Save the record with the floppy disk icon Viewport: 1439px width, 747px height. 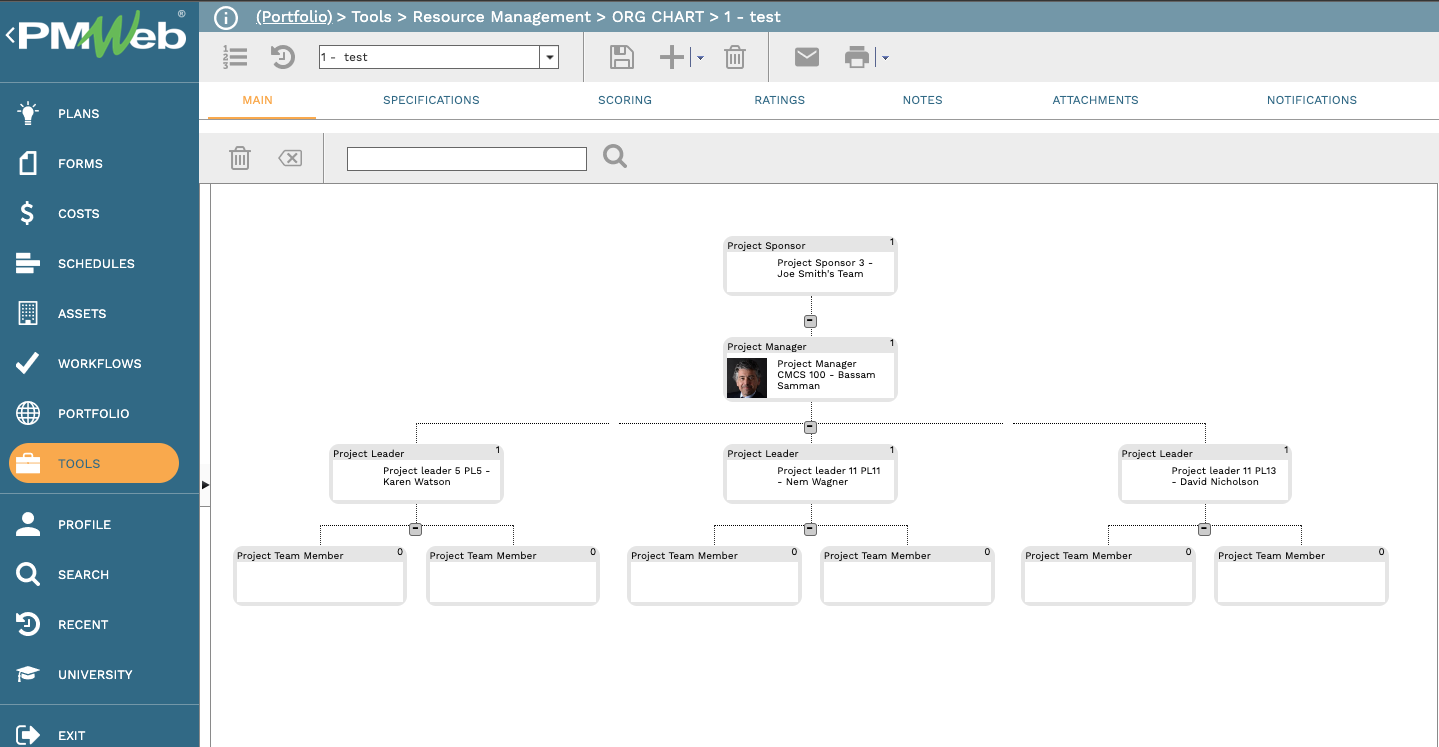[x=622, y=57]
